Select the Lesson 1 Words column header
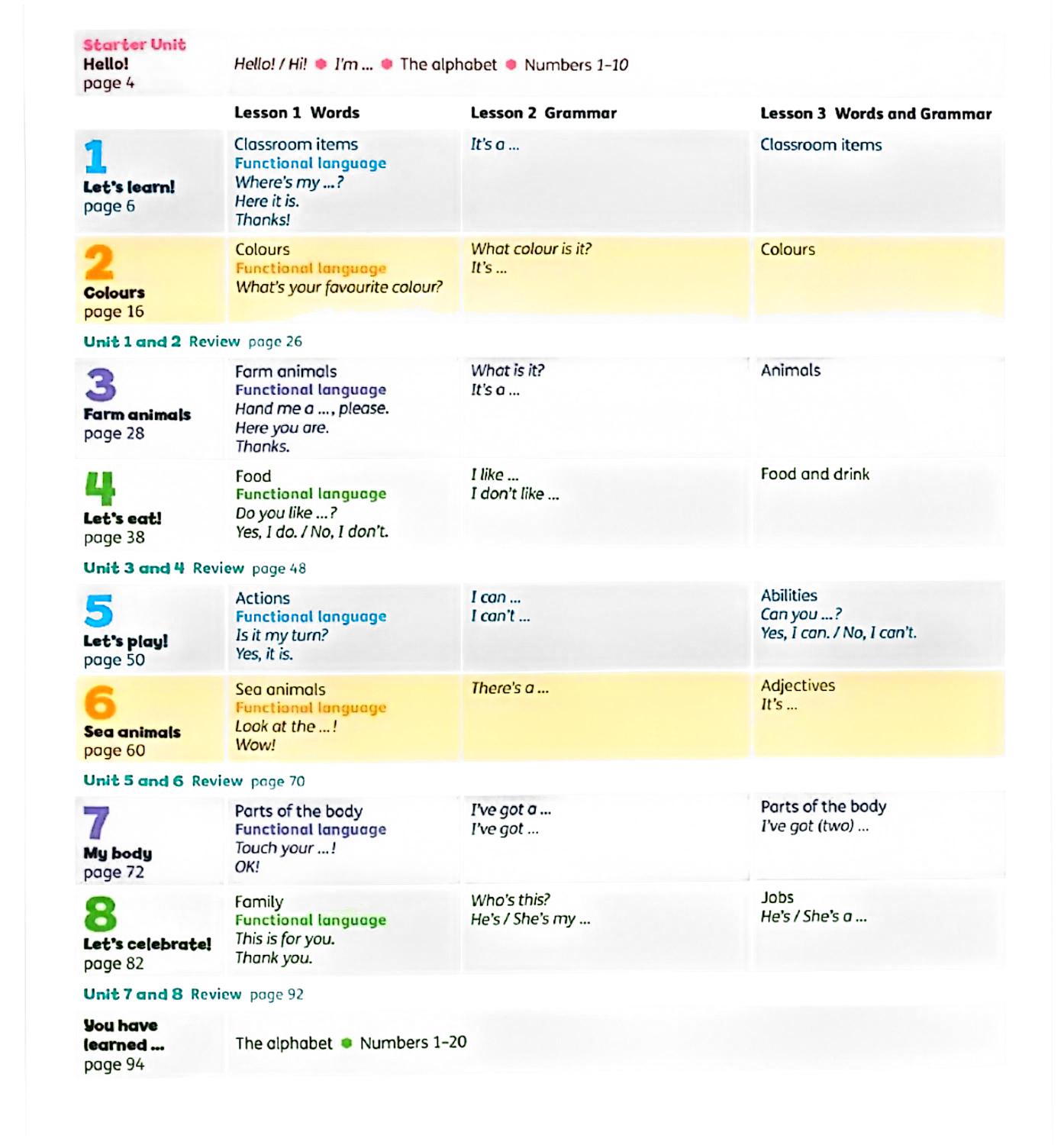This screenshot has height=1145, width=1064. (x=296, y=113)
